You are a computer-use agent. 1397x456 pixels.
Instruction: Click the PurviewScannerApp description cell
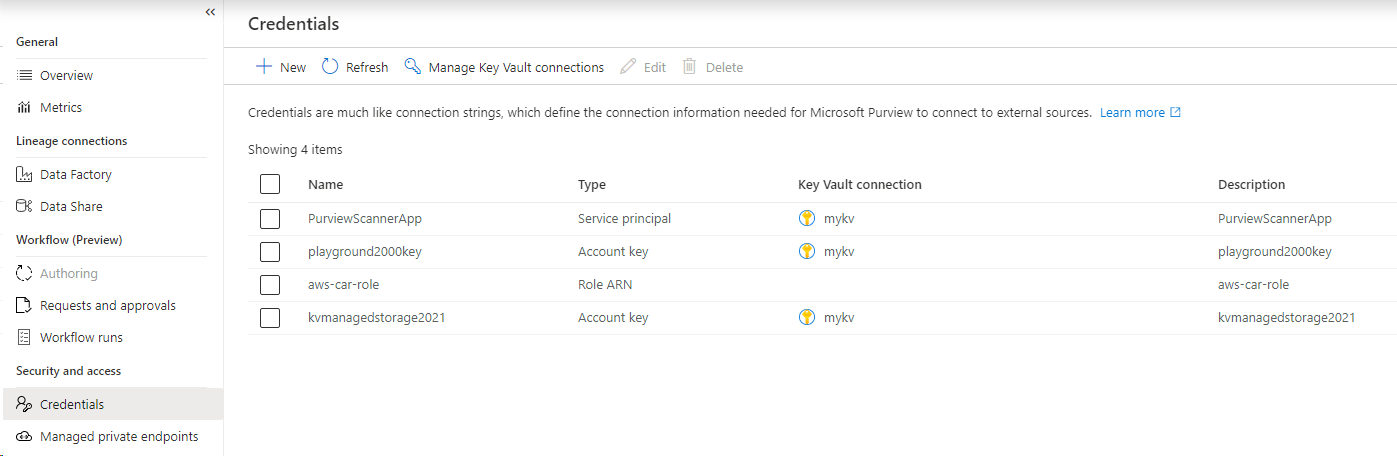tap(1275, 218)
